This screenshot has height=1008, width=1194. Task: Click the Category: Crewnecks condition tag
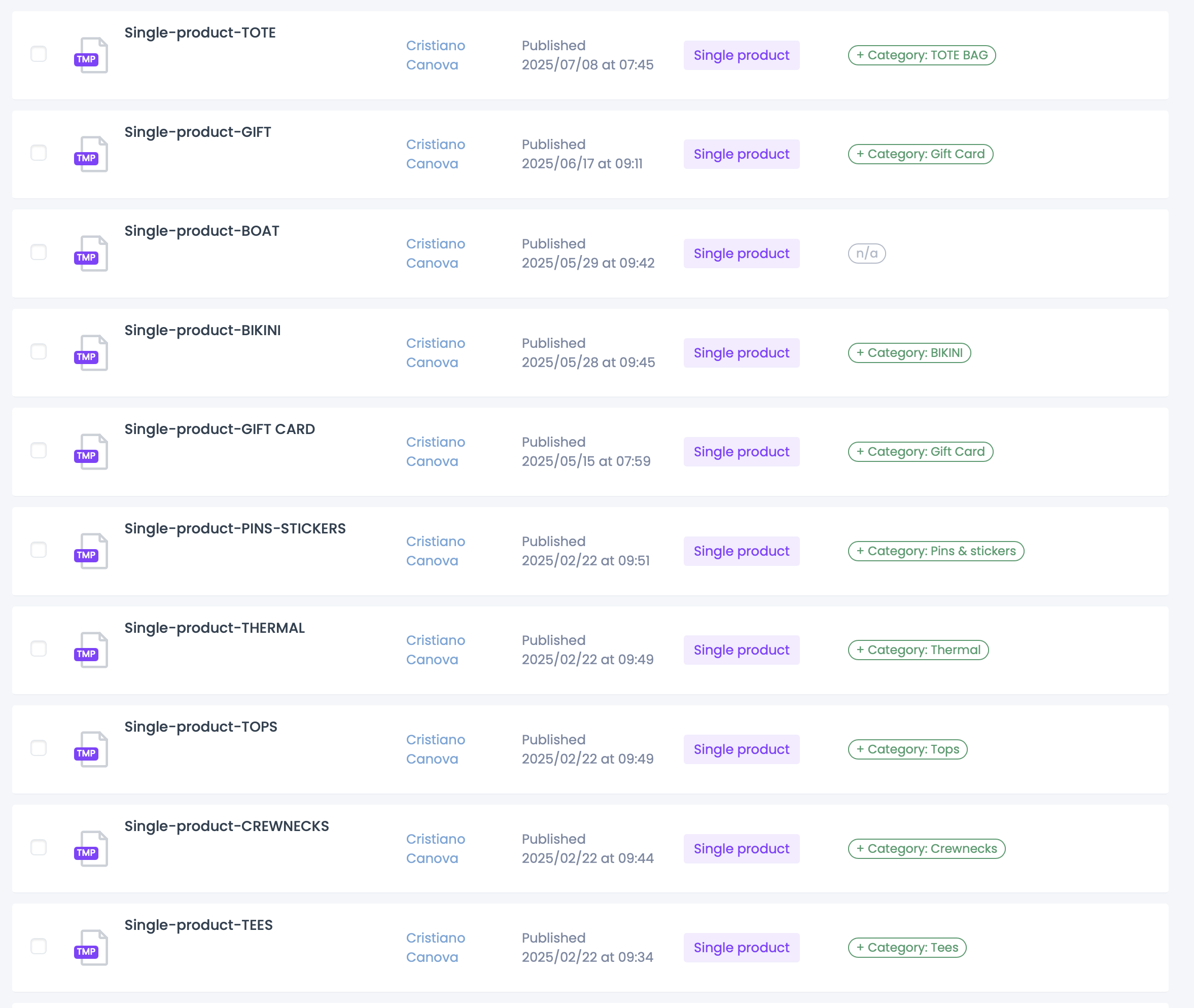(x=927, y=849)
